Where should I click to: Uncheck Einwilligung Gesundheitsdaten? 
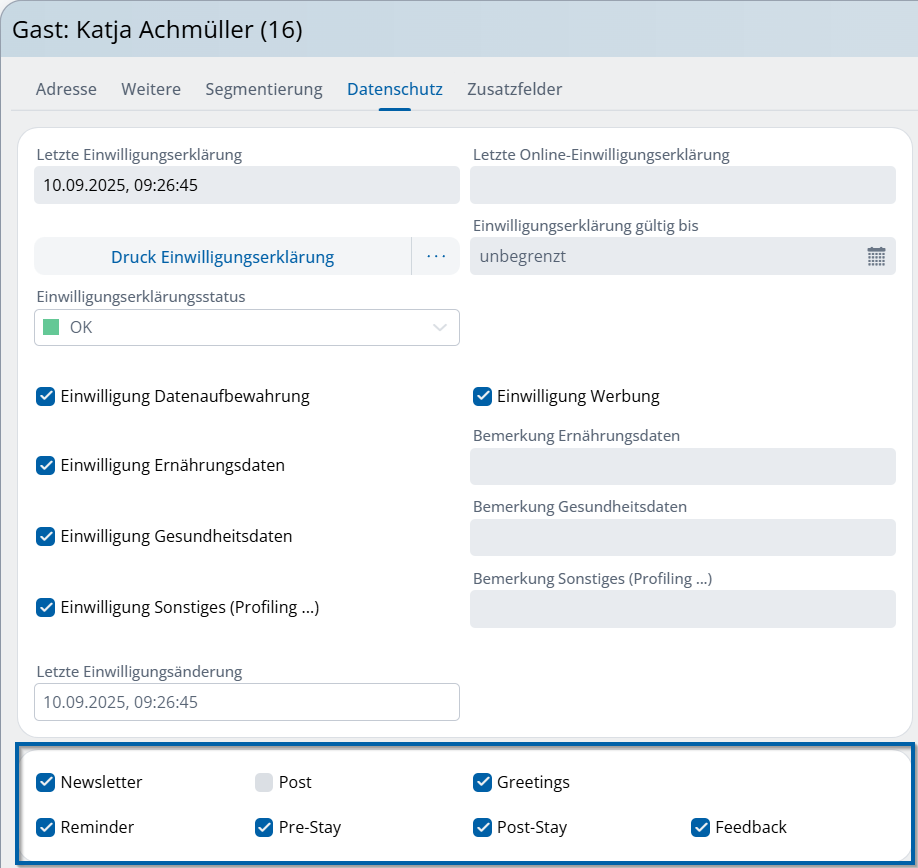(45, 536)
